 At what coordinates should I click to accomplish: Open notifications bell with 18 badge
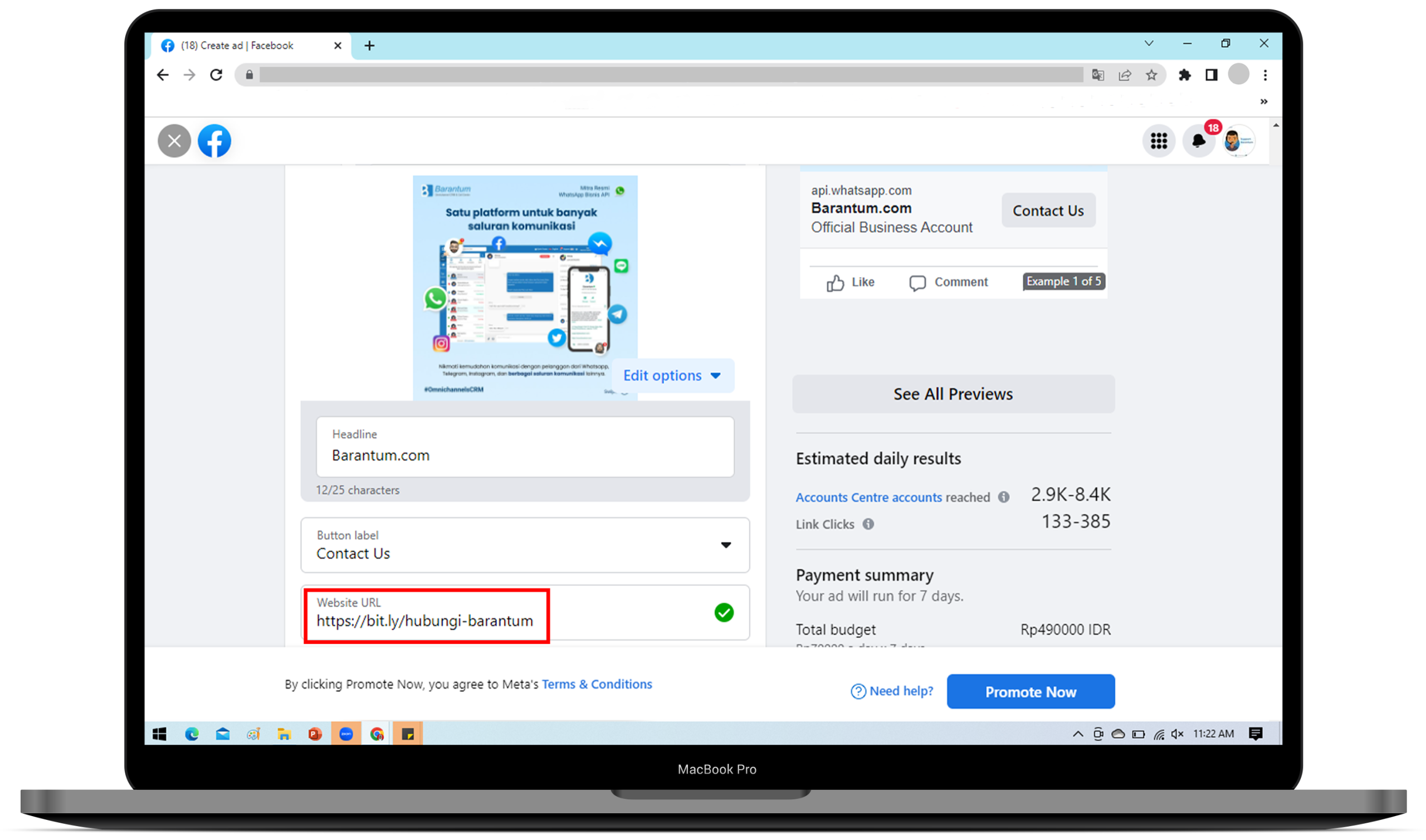[x=1199, y=141]
